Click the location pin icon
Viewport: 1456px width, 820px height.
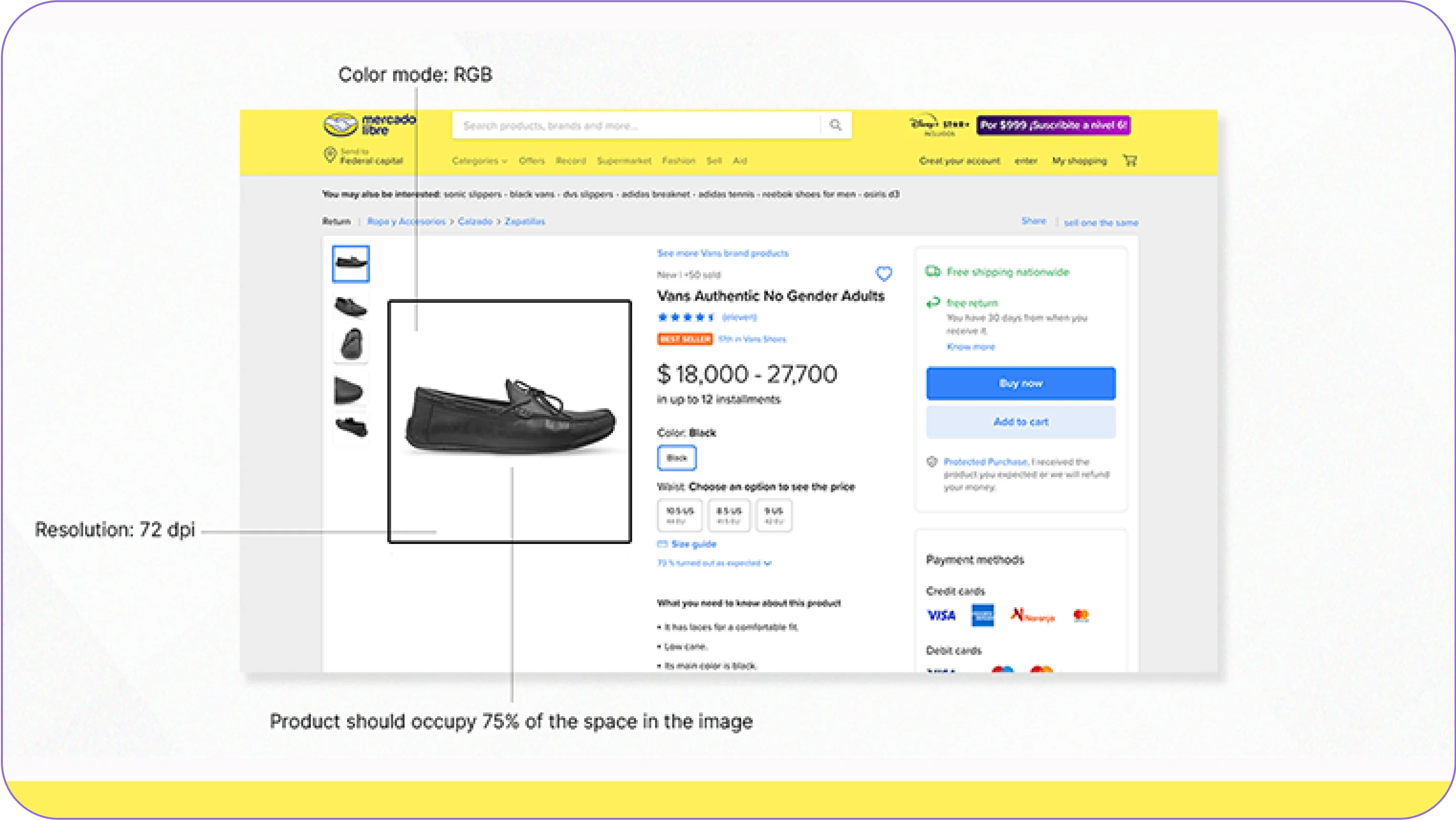[329, 155]
